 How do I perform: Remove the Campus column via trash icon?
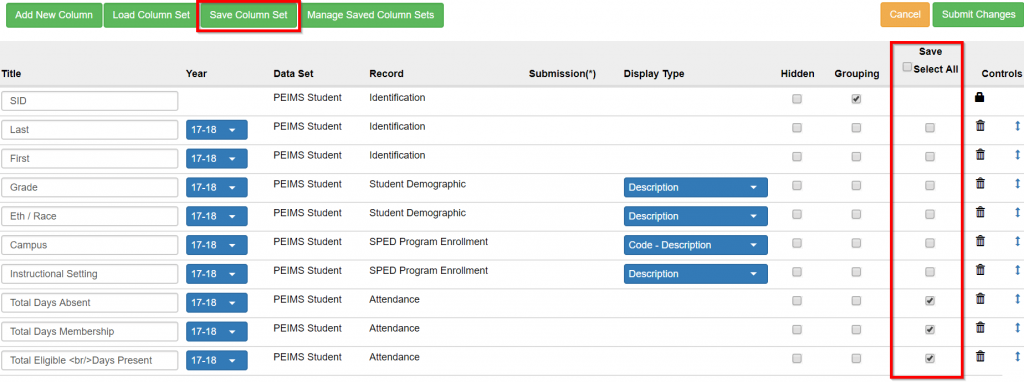pyautogui.click(x=980, y=241)
